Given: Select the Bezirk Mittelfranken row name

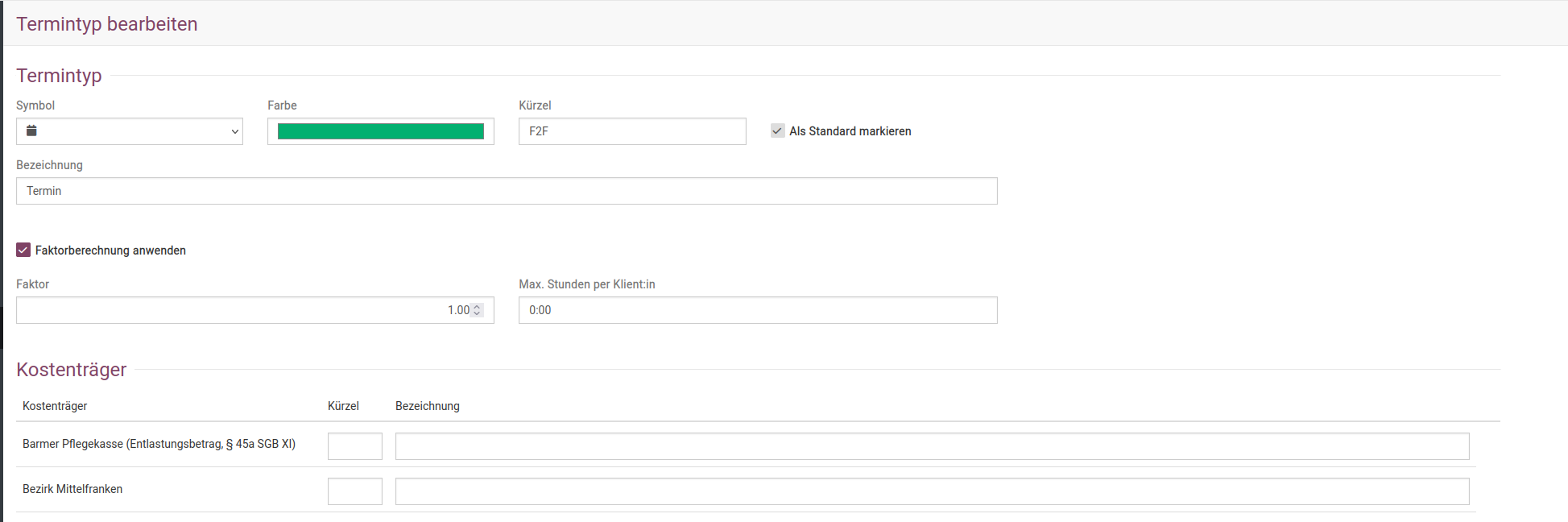Looking at the screenshot, I should (72, 489).
